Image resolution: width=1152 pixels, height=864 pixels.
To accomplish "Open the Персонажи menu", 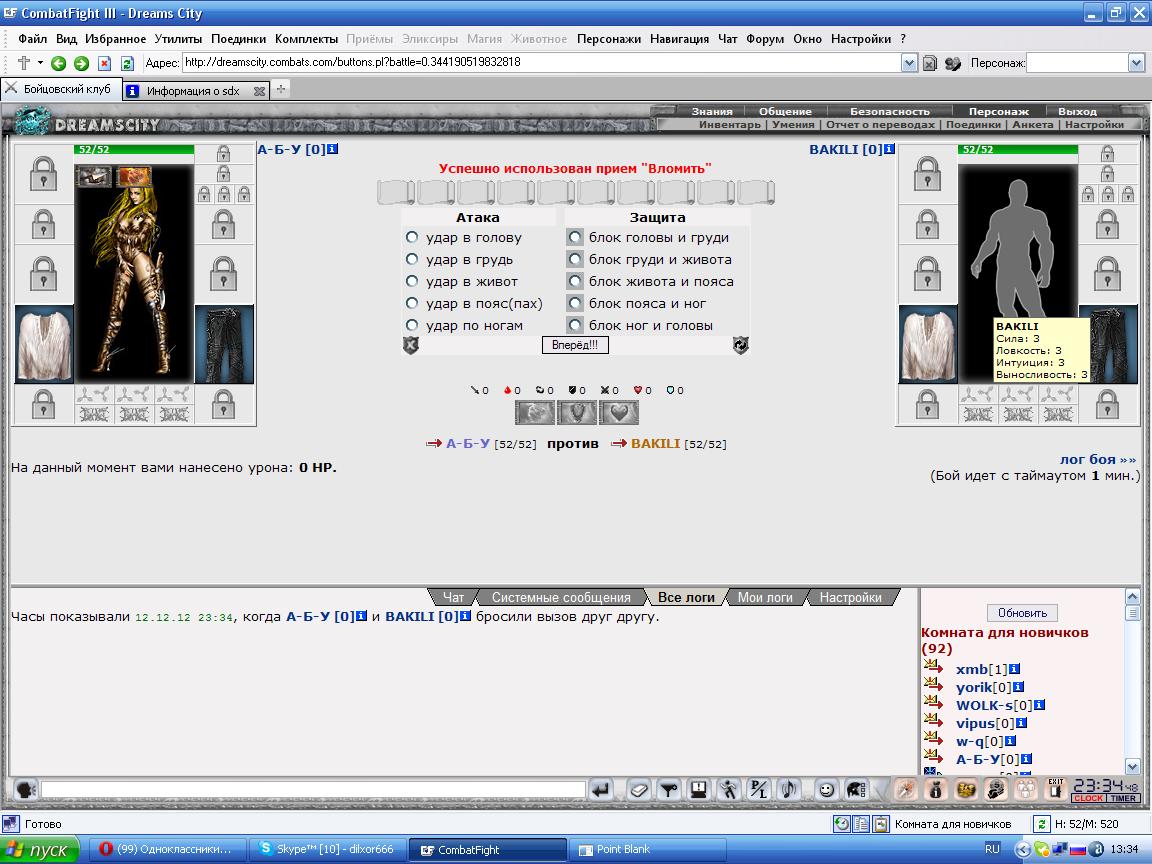I will [x=608, y=39].
